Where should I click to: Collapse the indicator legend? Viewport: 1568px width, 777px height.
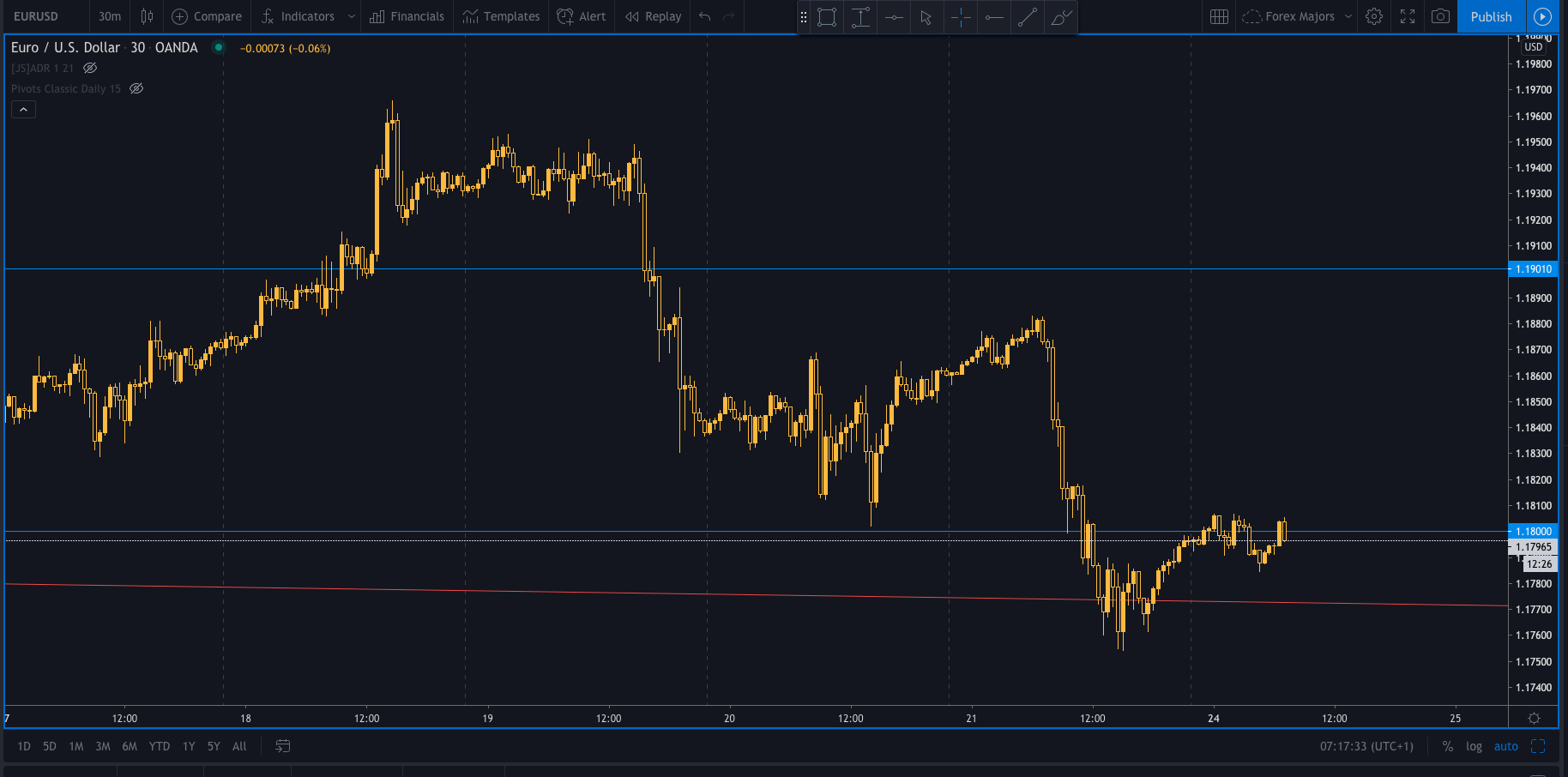coord(23,110)
